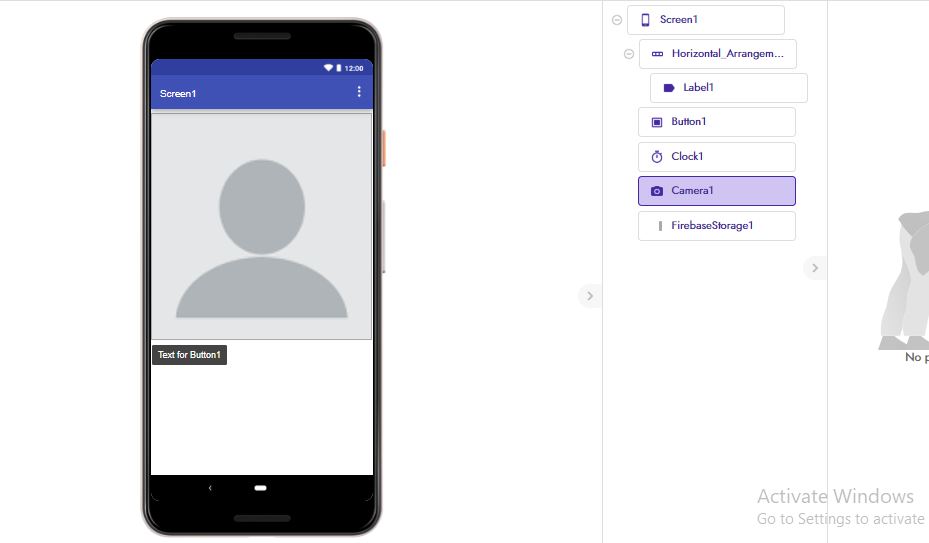Image resolution: width=929 pixels, height=543 pixels.
Task: Click the chevron arrow right of component tree
Action: 815,268
